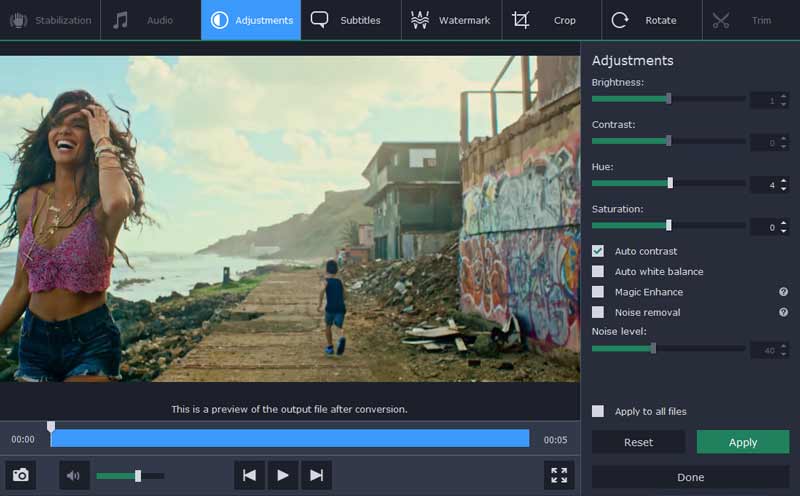Apply the adjustments
Image resolution: width=800 pixels, height=496 pixels.
coord(743,442)
